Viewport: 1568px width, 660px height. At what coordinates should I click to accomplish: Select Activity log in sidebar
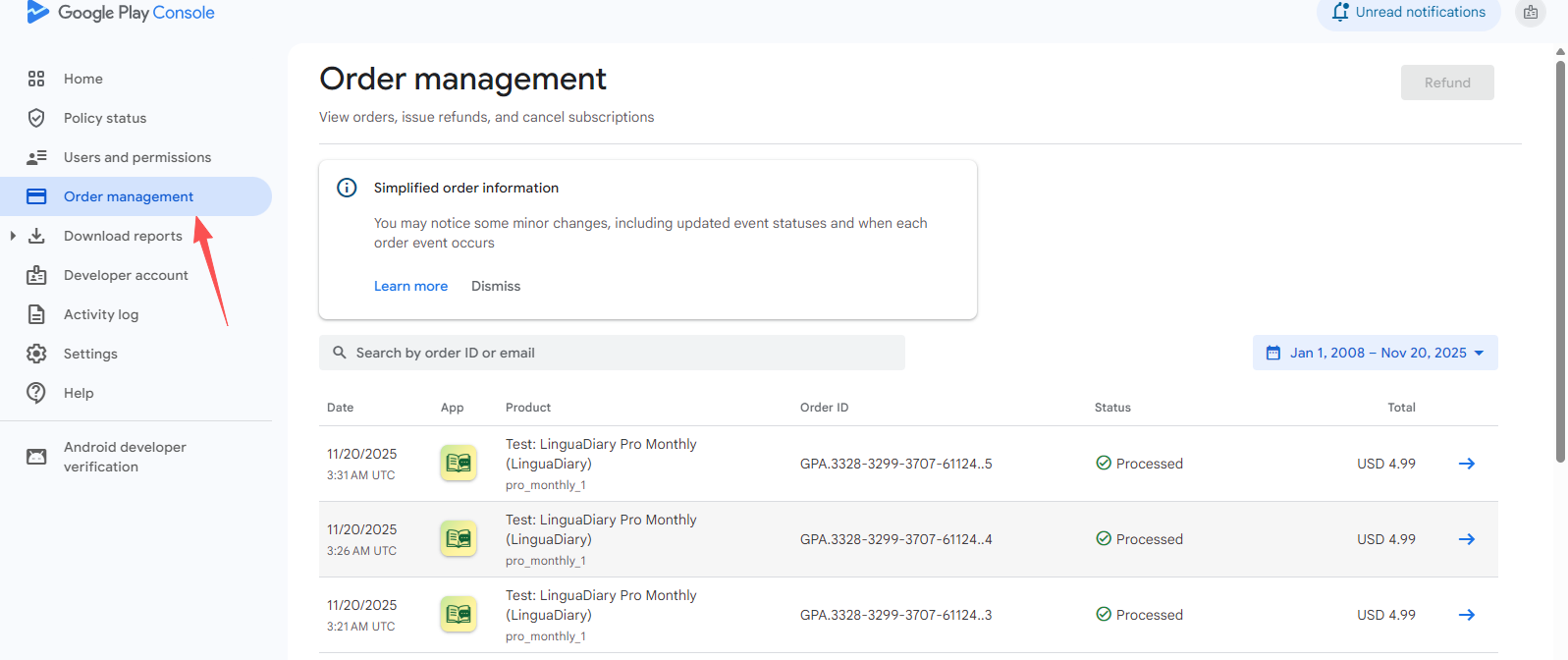(101, 314)
